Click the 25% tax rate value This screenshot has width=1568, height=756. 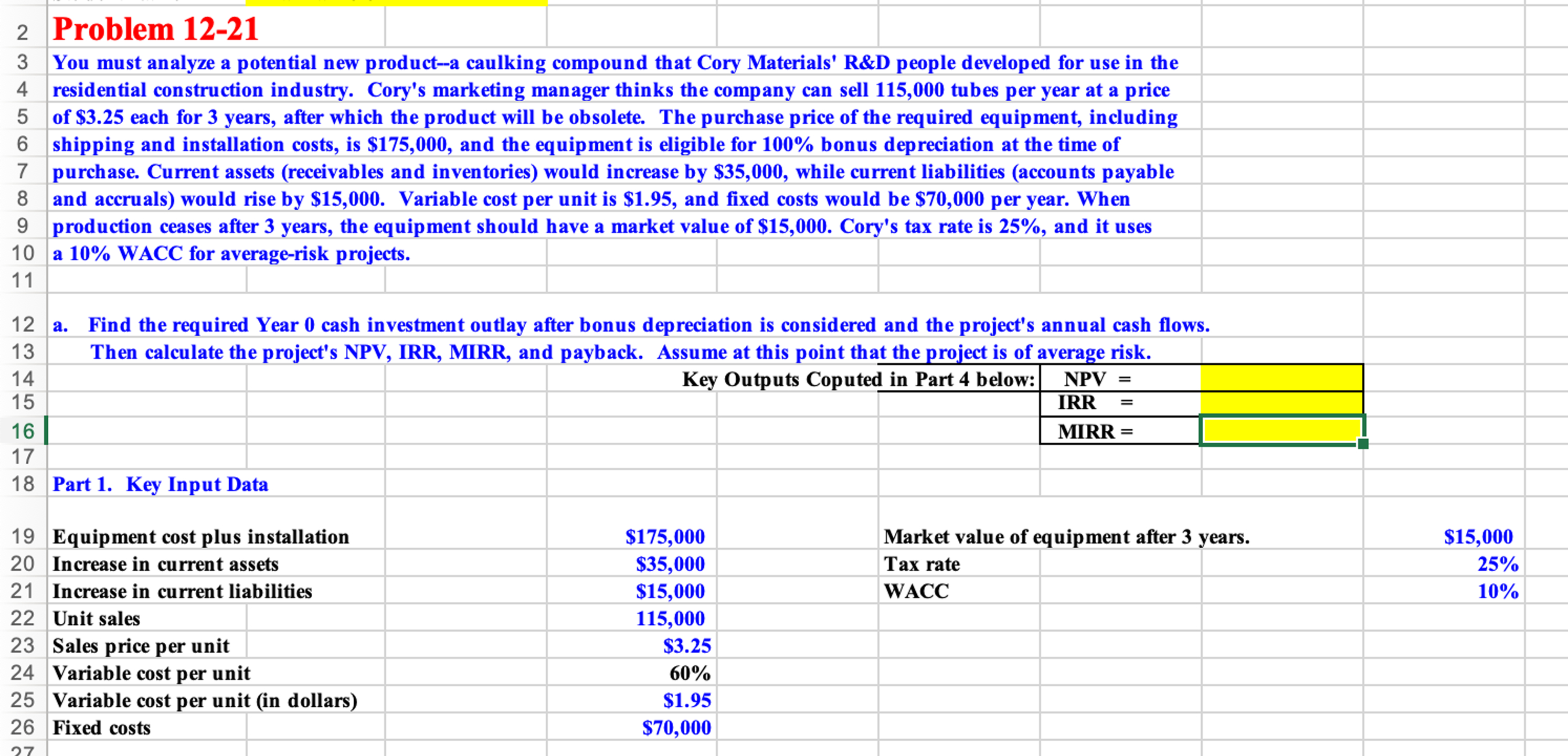(x=1497, y=563)
